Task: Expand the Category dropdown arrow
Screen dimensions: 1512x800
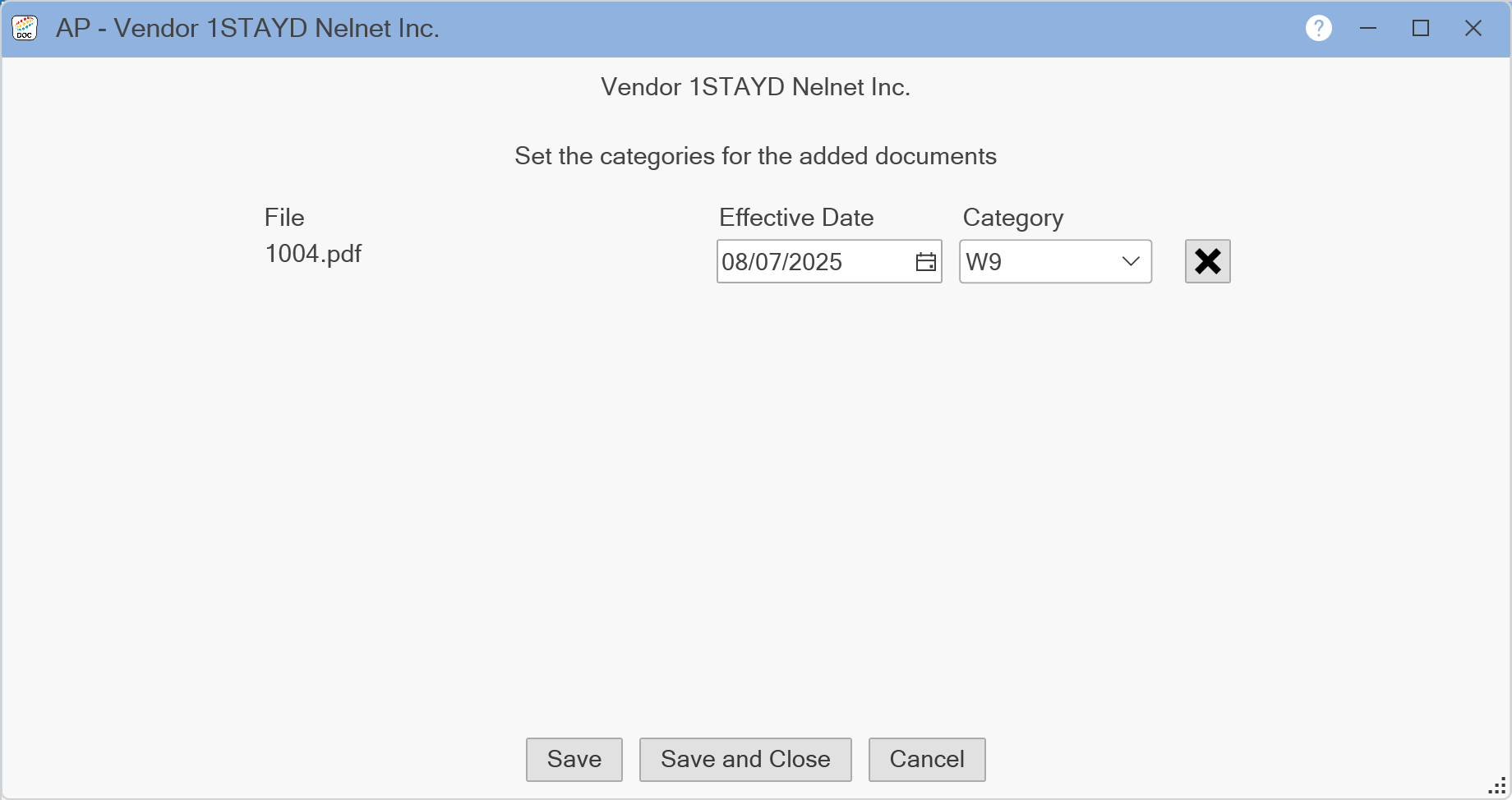Action: (x=1131, y=262)
